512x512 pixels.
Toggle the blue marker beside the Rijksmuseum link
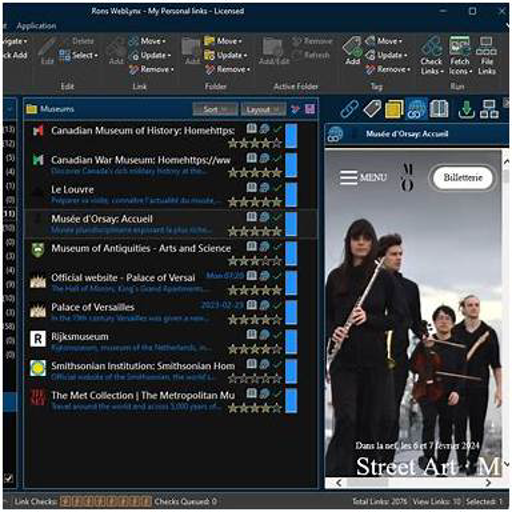point(291,342)
